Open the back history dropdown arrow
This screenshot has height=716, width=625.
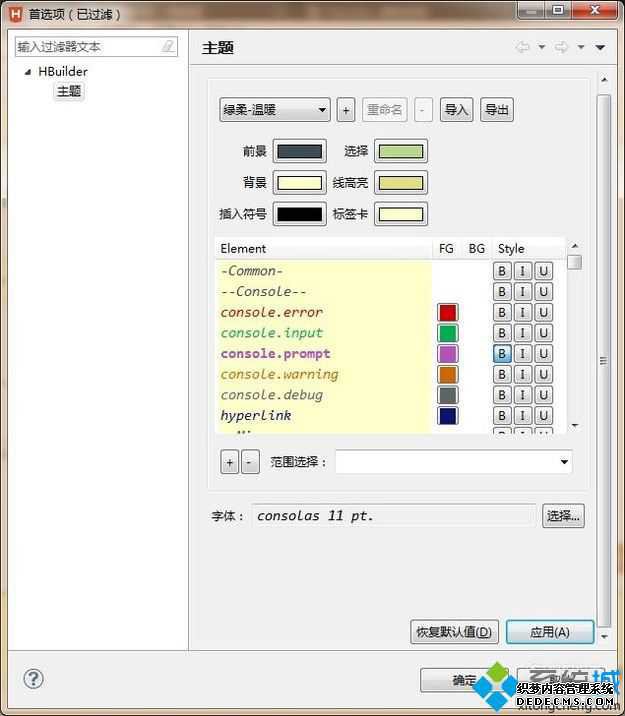(x=541, y=47)
